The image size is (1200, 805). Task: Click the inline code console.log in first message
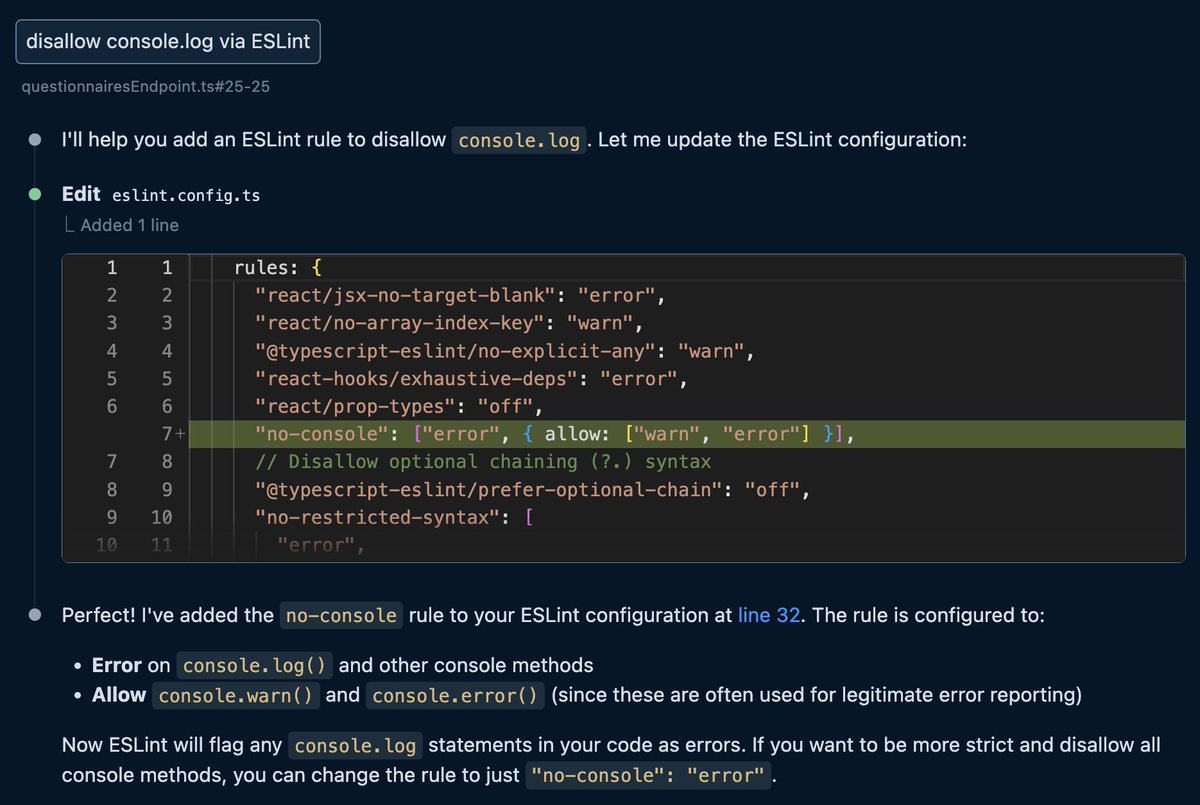[x=519, y=140]
